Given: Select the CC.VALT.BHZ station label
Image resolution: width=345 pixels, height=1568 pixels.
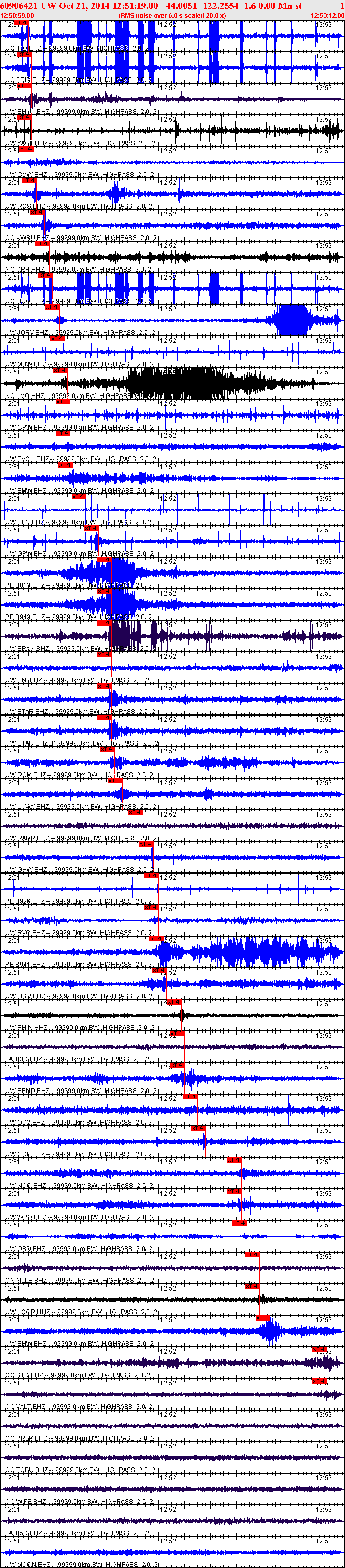Looking at the screenshot, I should (26, 1407).
